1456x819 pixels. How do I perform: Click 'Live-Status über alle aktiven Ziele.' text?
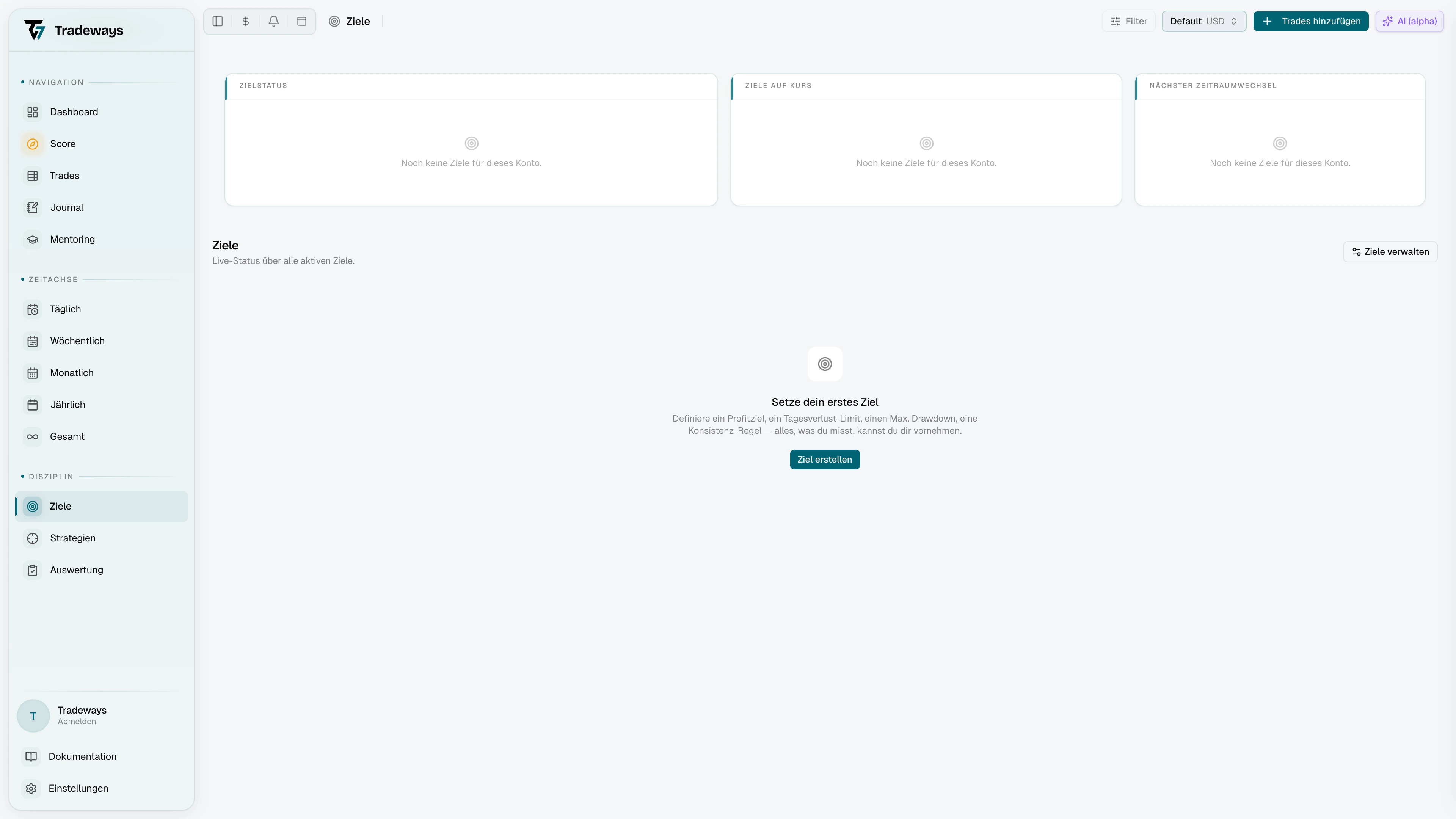pyautogui.click(x=283, y=261)
